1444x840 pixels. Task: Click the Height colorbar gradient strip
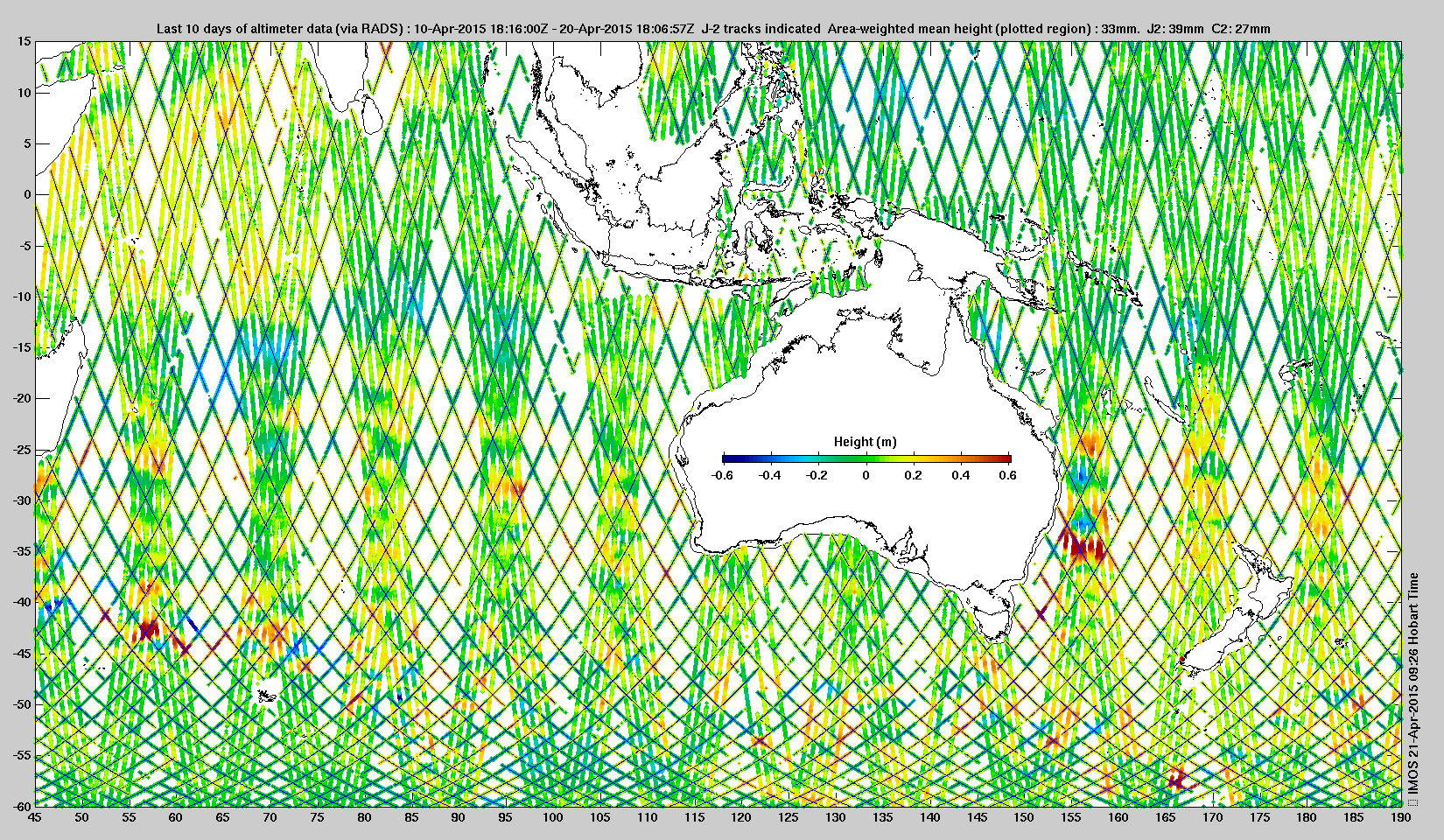866,458
